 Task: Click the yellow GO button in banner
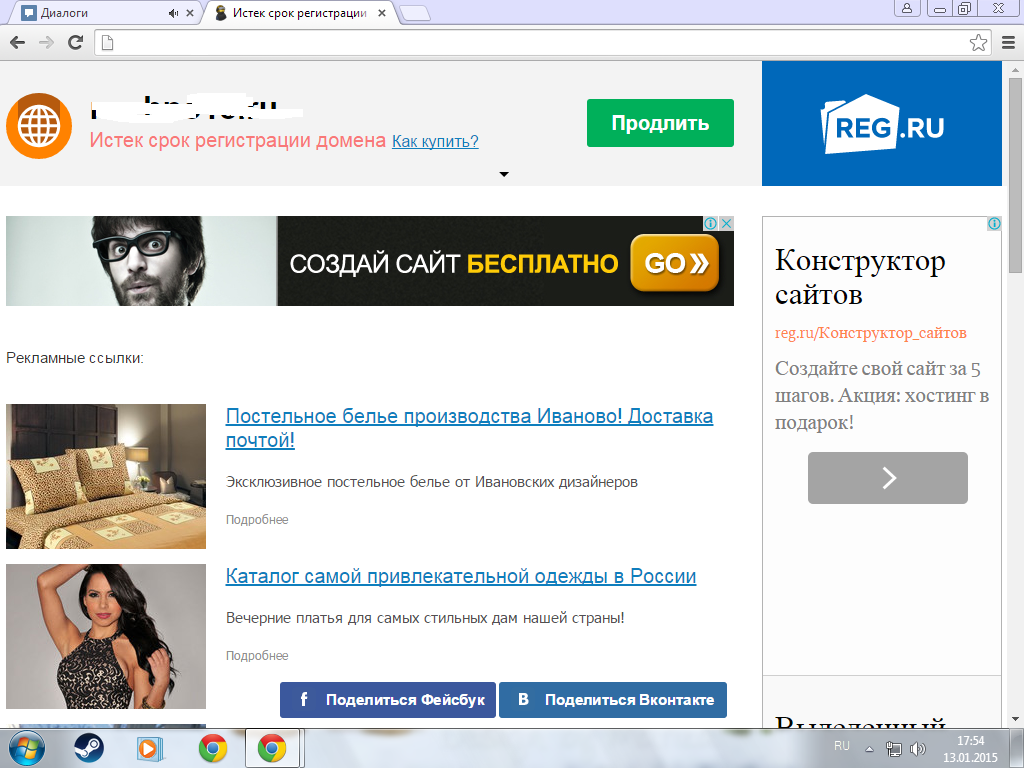pyautogui.click(x=675, y=263)
